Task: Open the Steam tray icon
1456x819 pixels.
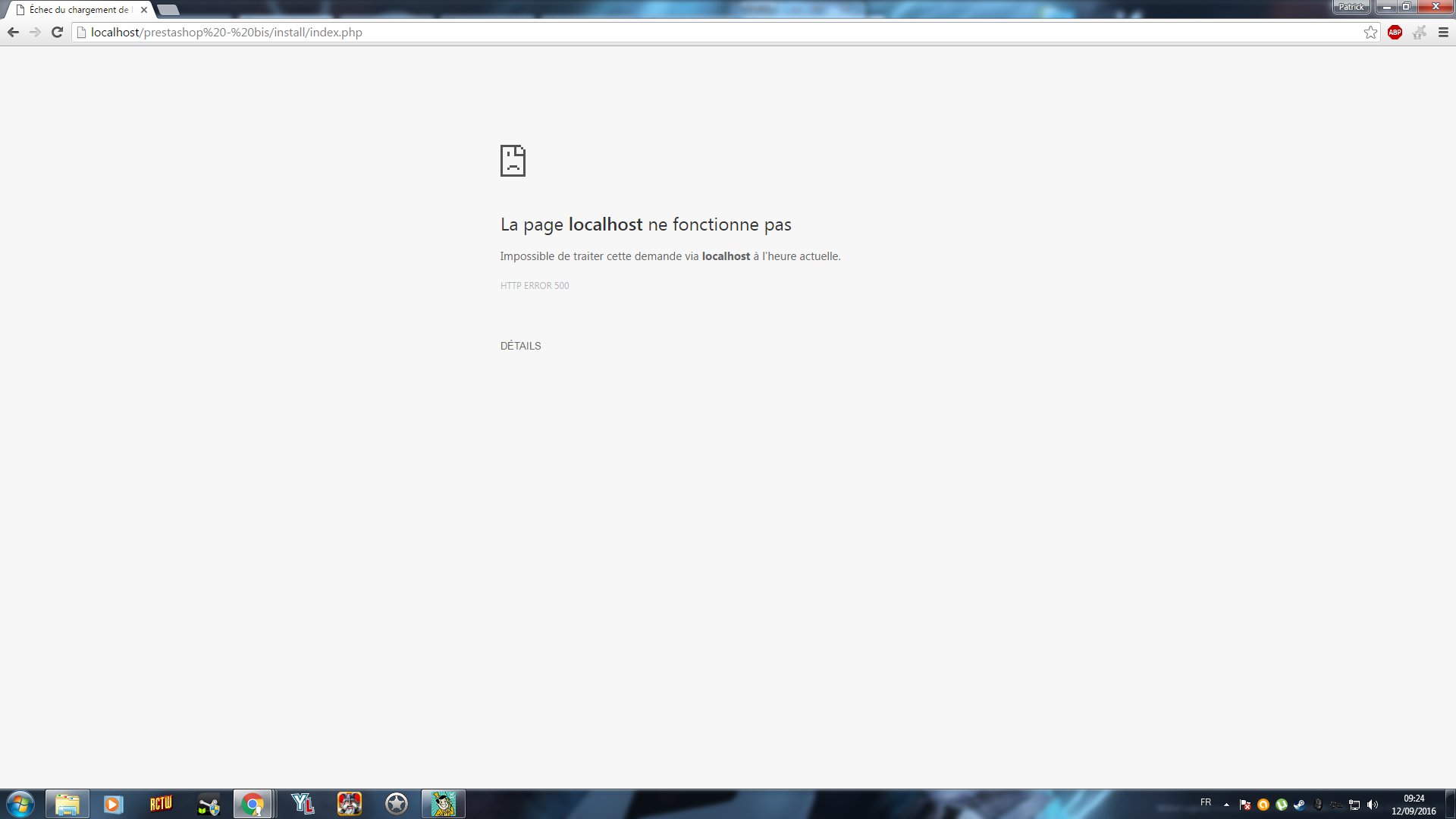Action: [1299, 805]
